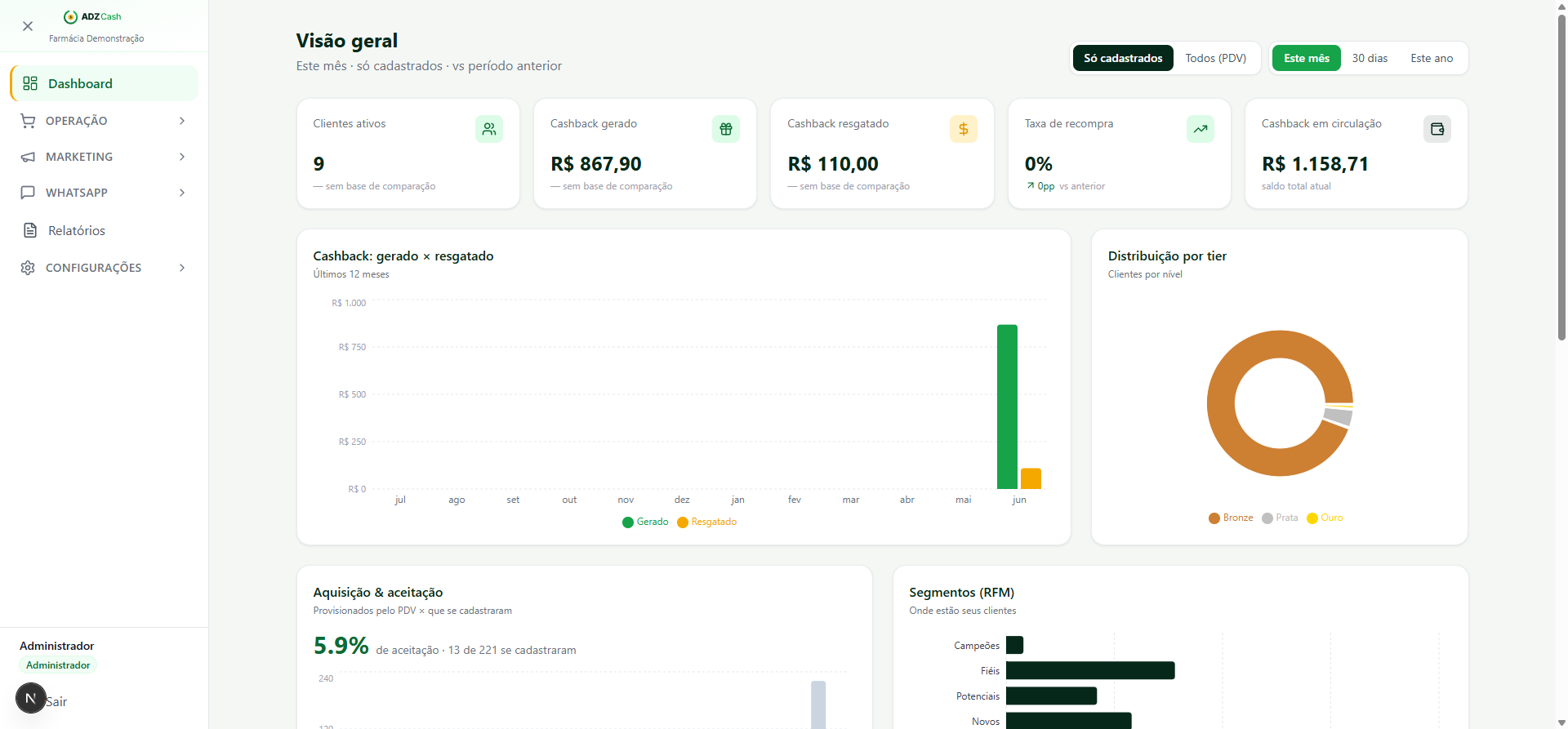This screenshot has width=1568, height=729.
Task: Click the round N avatar icon
Action: [x=31, y=698]
